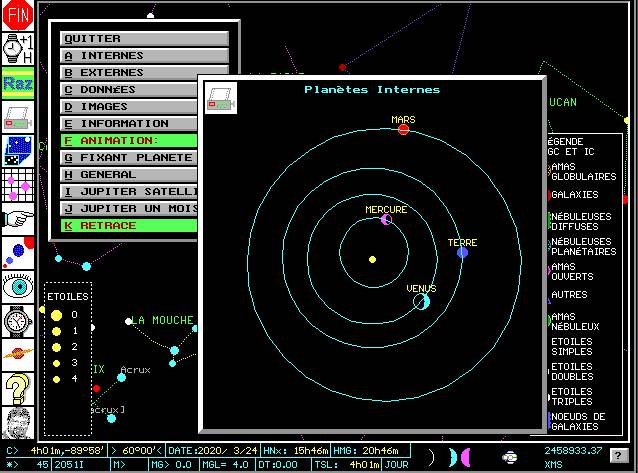The image size is (638, 473).
Task: Click the grid with pink dots icon
Action: pyautogui.click(x=18, y=185)
